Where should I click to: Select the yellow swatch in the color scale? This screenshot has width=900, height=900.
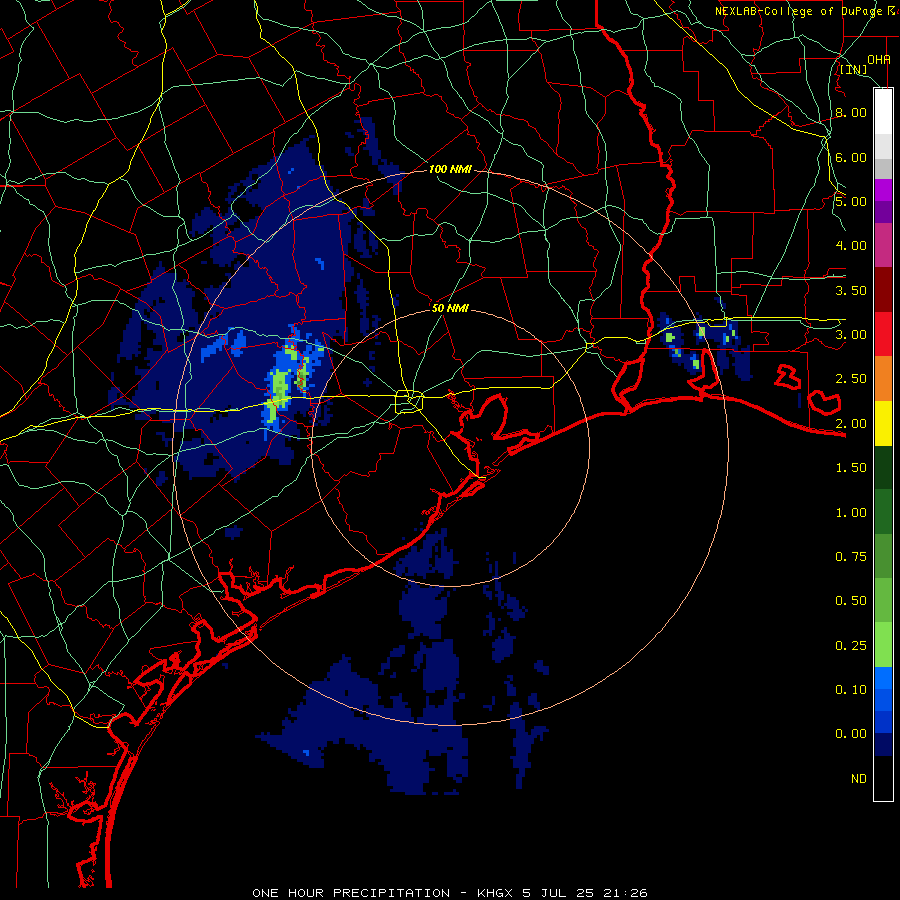point(883,423)
